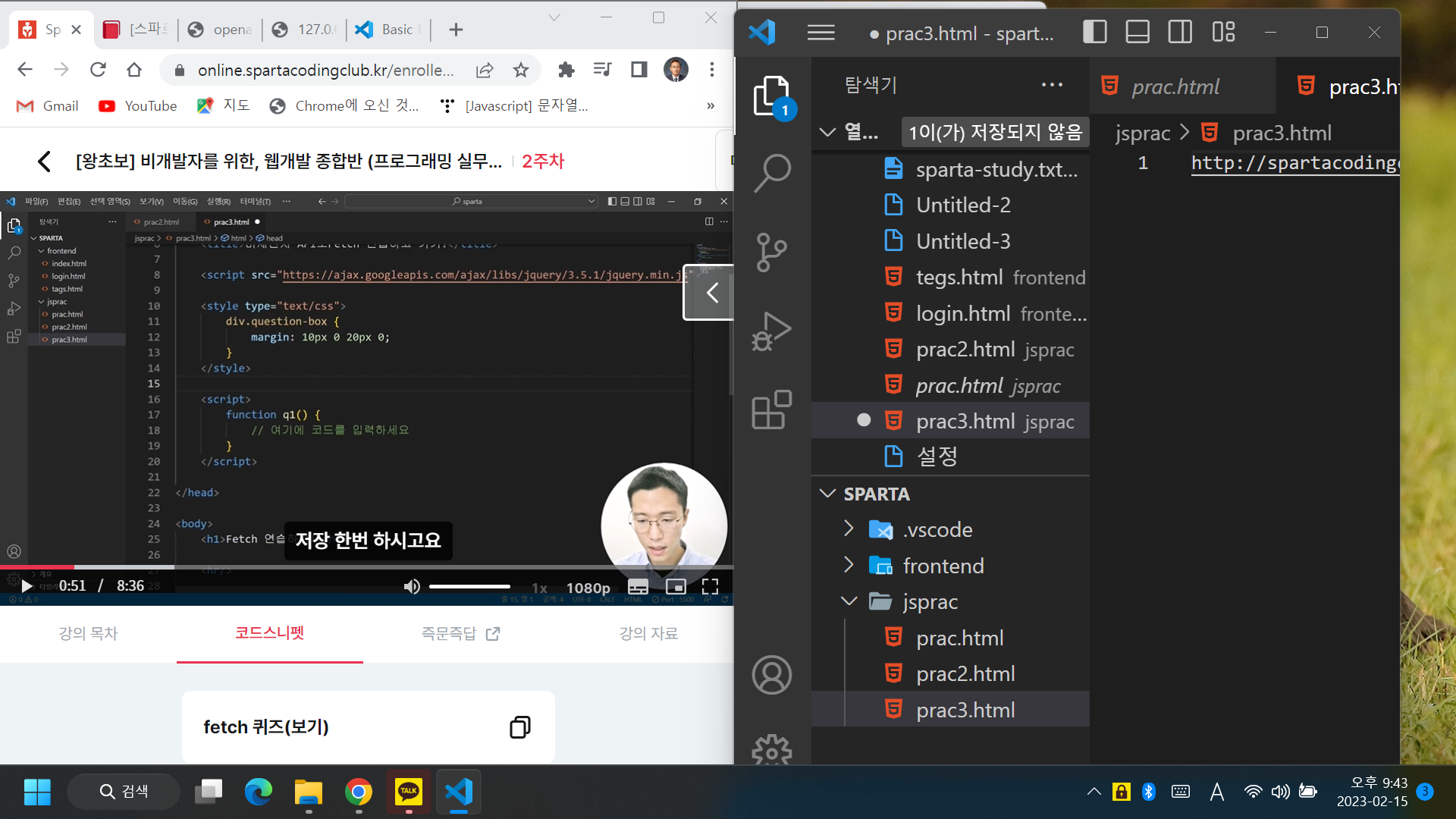Go back in Chrome browser

pos(25,70)
